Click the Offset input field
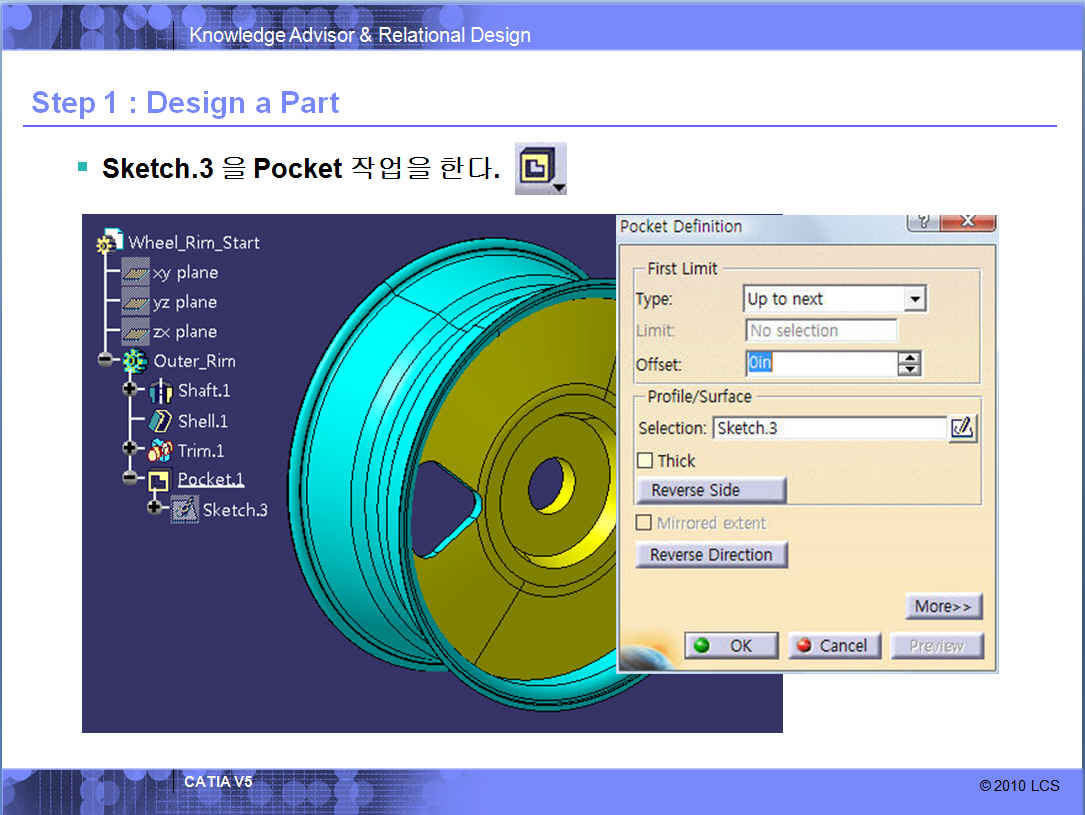This screenshot has width=1085, height=815. point(820,363)
